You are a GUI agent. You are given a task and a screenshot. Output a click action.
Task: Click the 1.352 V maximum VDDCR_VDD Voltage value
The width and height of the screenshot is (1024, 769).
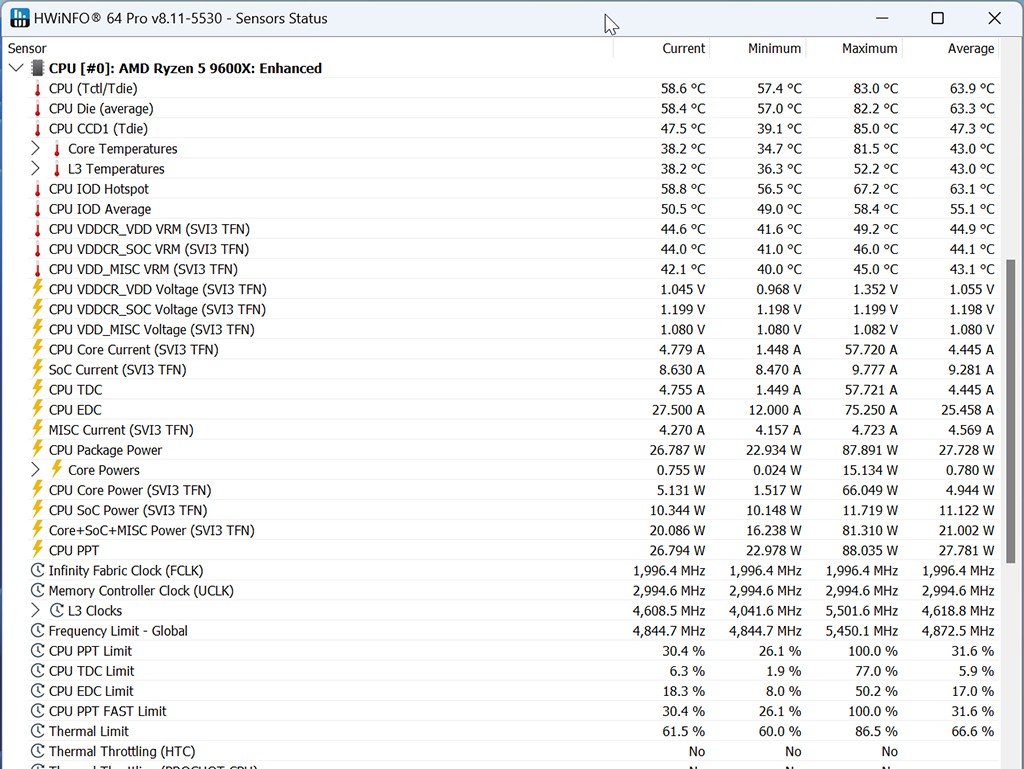(875, 289)
